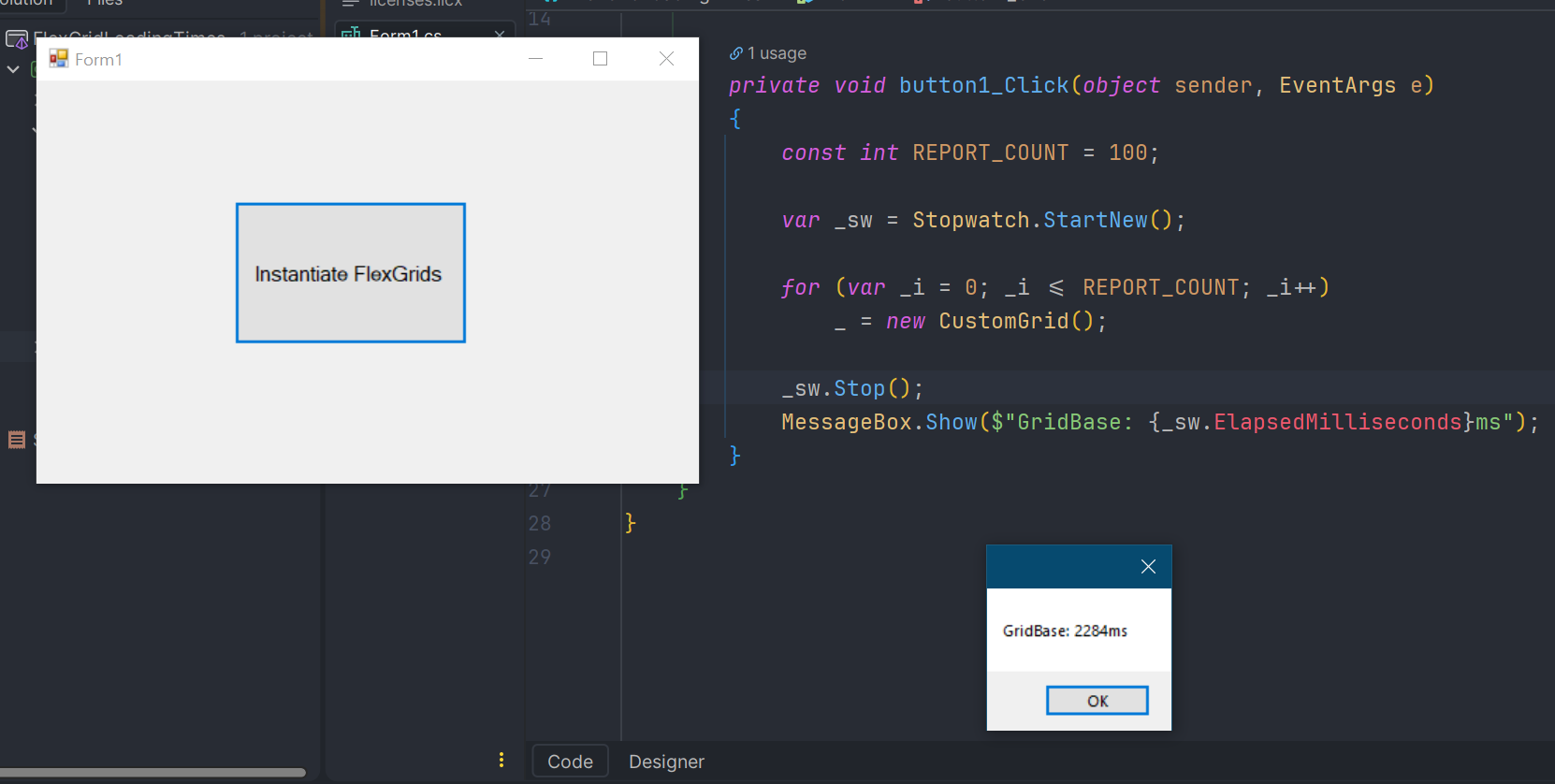Minimize the Form1 window
This screenshot has height=784, width=1555.
pyautogui.click(x=535, y=59)
